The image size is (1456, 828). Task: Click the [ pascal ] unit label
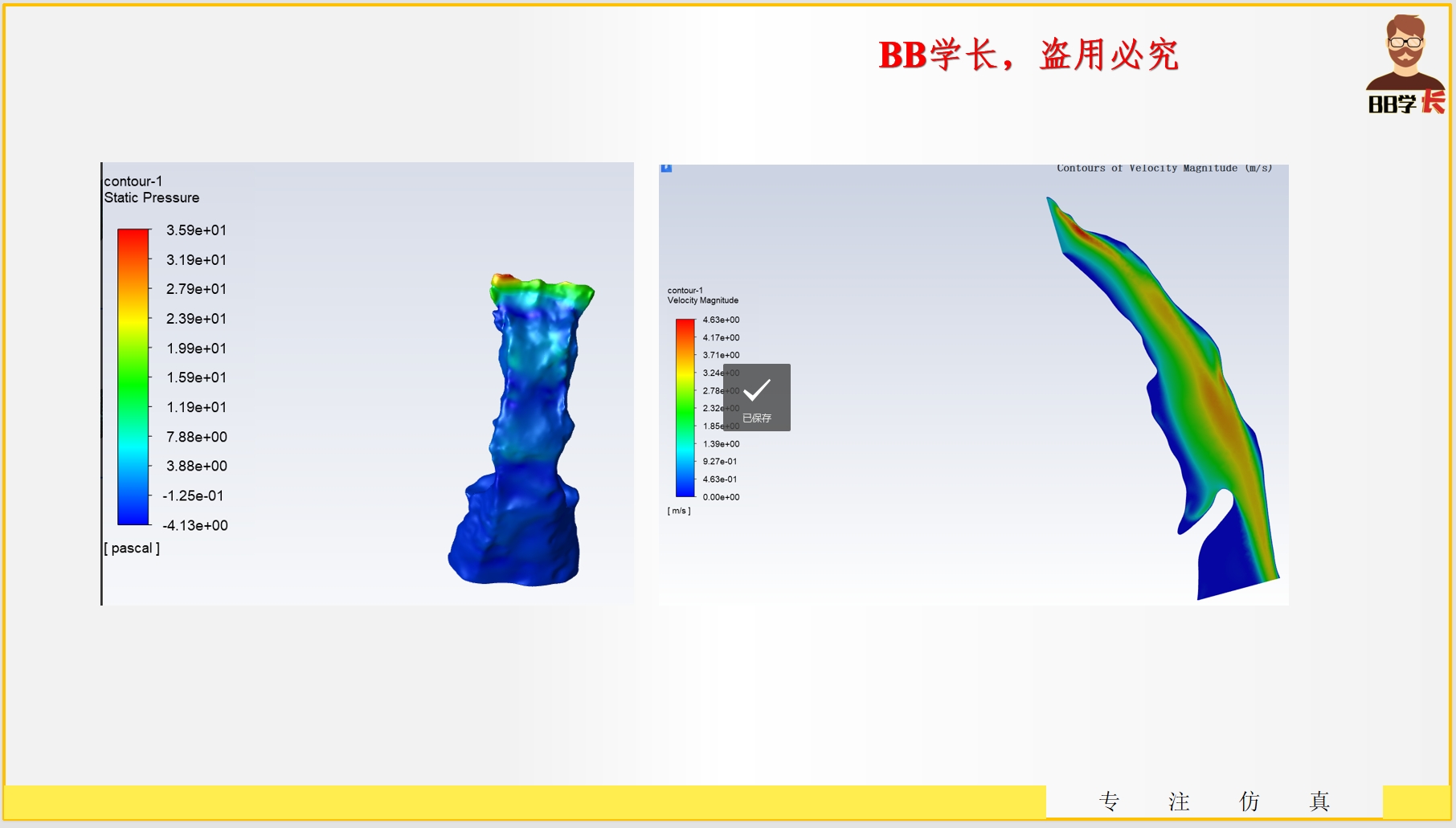pos(132,548)
